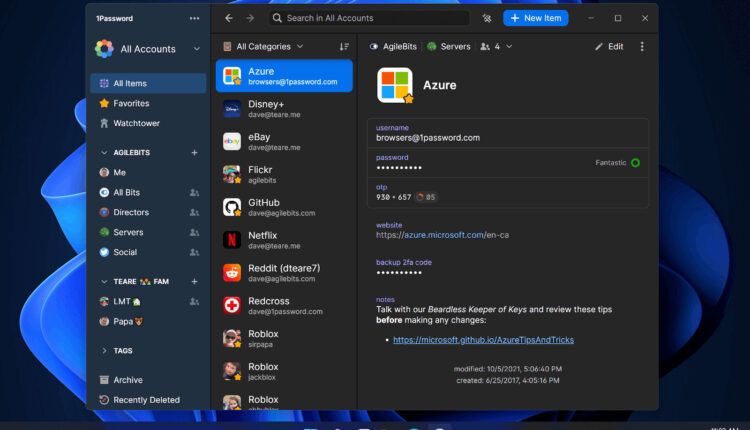
Task: Go forward with the right arrow
Action: [250, 18]
